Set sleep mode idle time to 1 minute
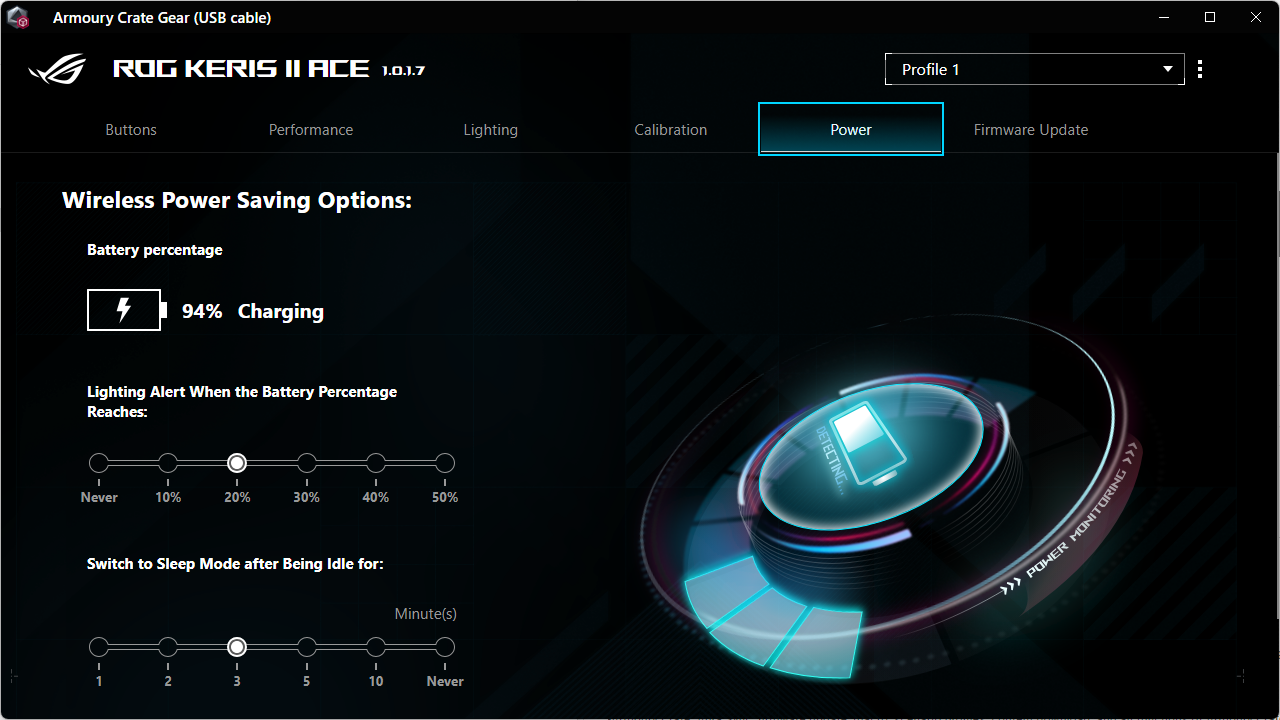 99,647
